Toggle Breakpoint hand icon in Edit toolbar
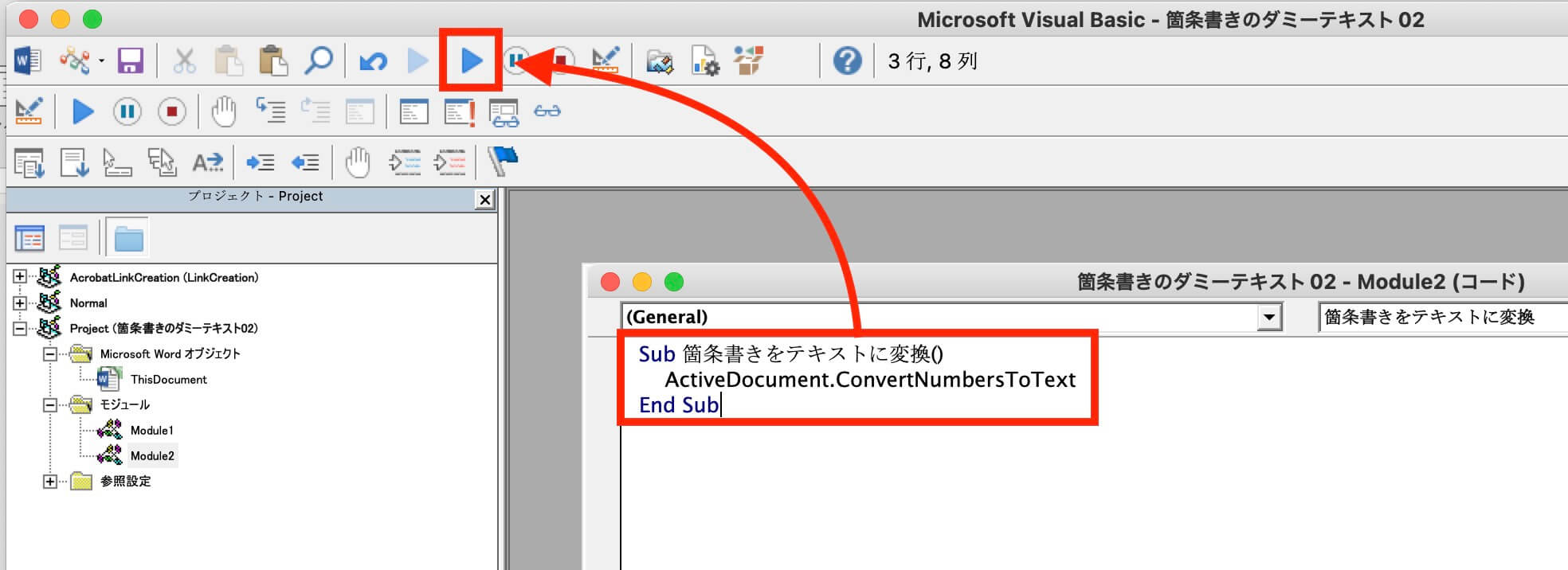Screen dimensions: 1568x570 tap(358, 162)
